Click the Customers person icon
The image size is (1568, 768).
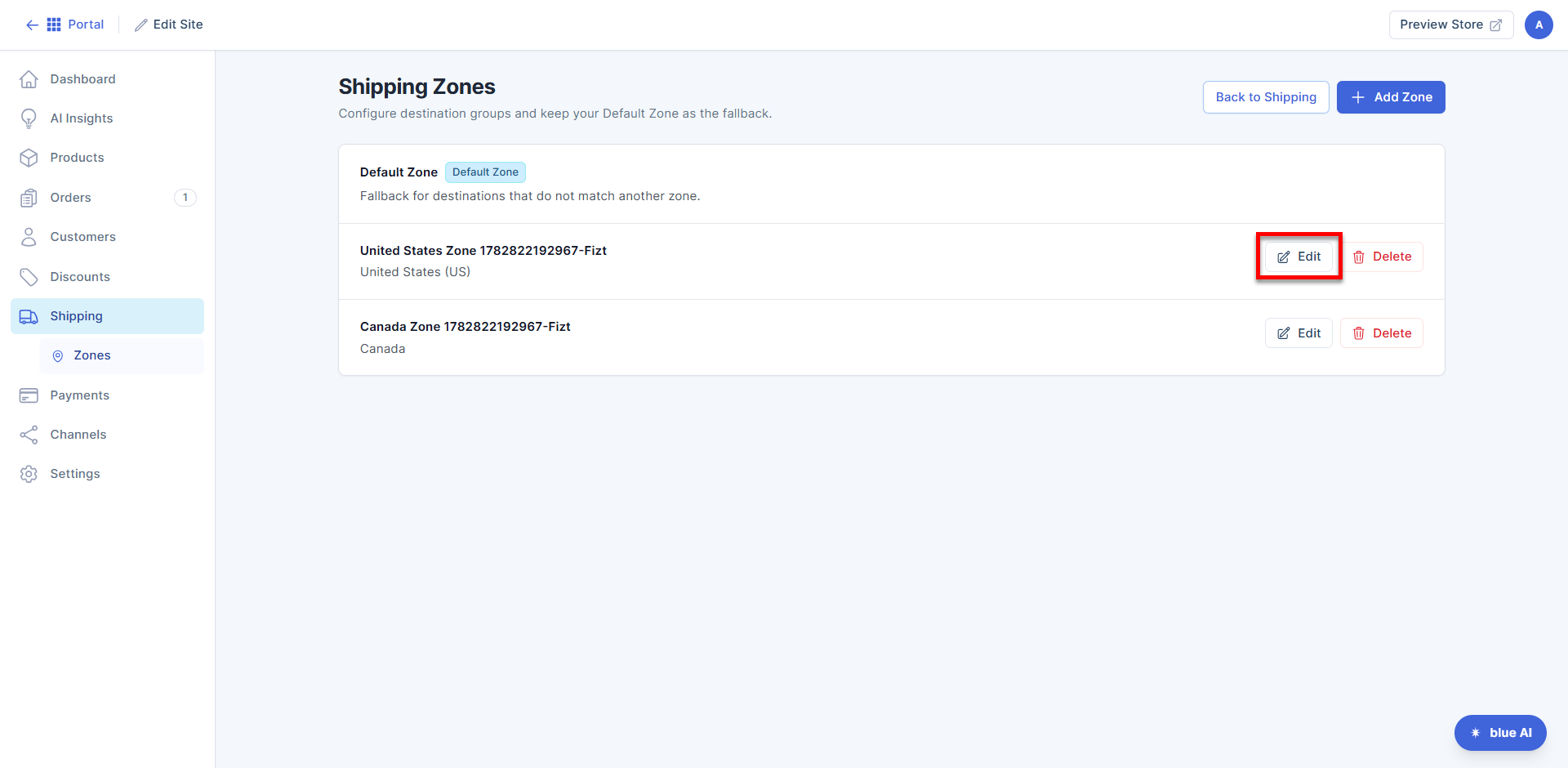coord(29,237)
